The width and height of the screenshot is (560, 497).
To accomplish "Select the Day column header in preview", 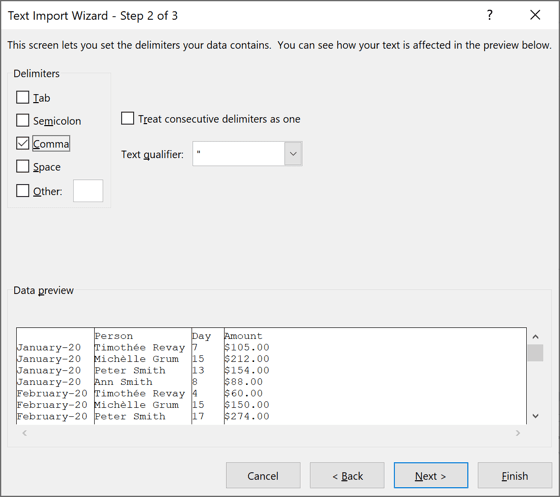I will click(x=201, y=336).
